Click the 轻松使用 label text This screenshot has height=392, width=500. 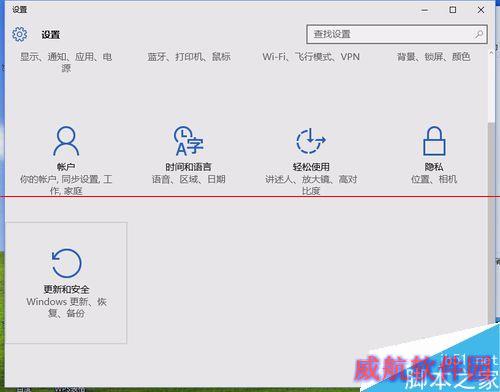click(x=311, y=167)
